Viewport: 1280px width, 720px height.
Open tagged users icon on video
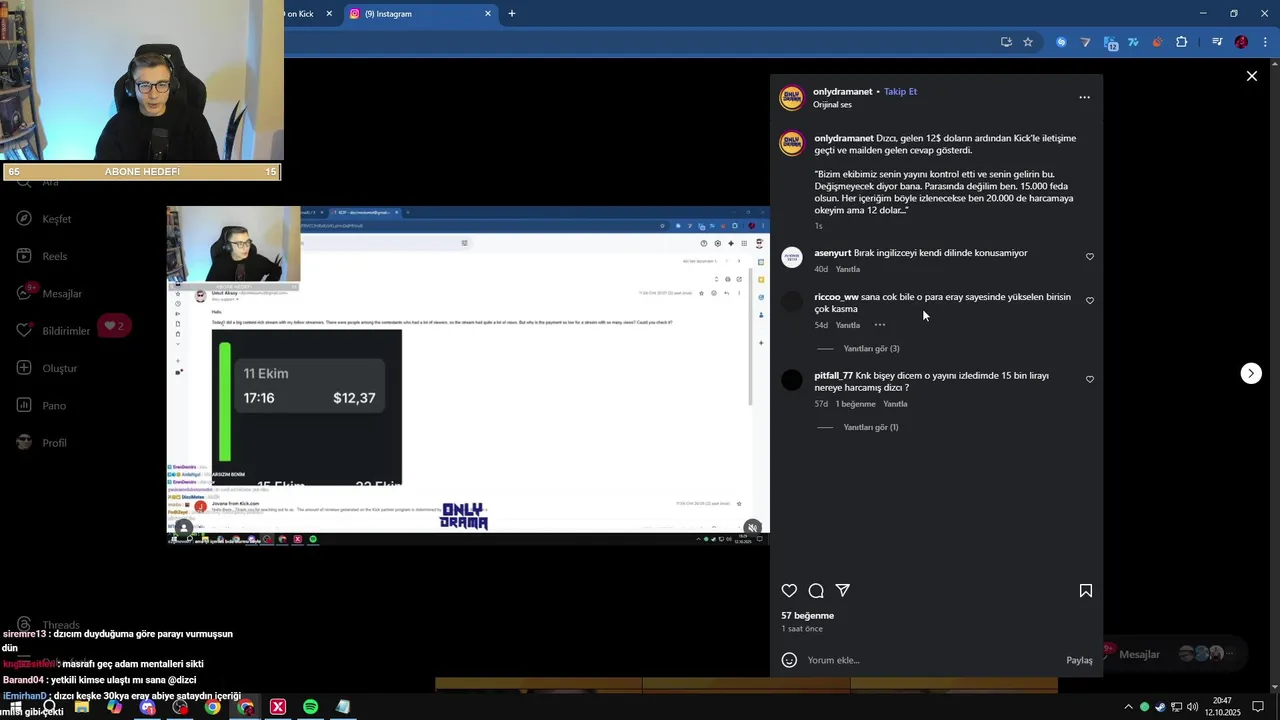tap(183, 528)
